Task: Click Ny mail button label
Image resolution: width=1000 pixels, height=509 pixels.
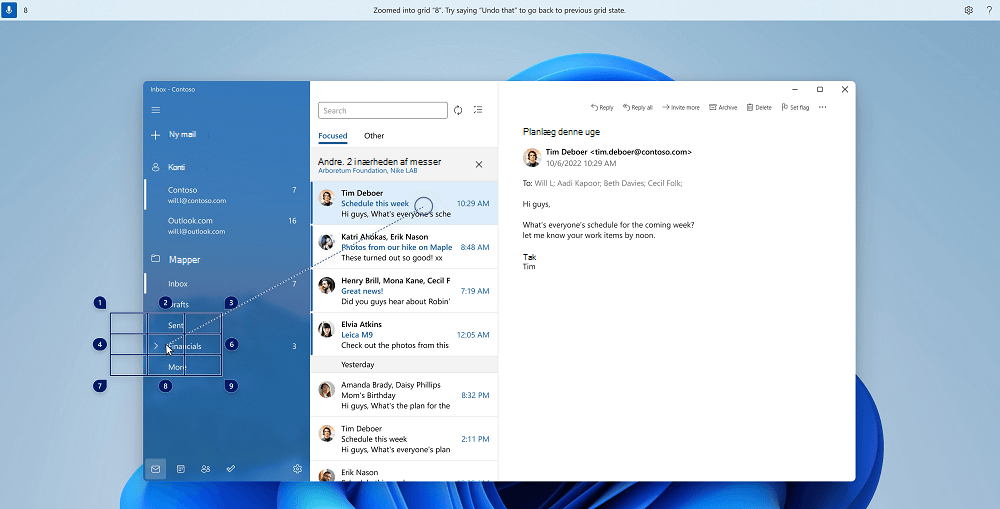Action: (182, 135)
